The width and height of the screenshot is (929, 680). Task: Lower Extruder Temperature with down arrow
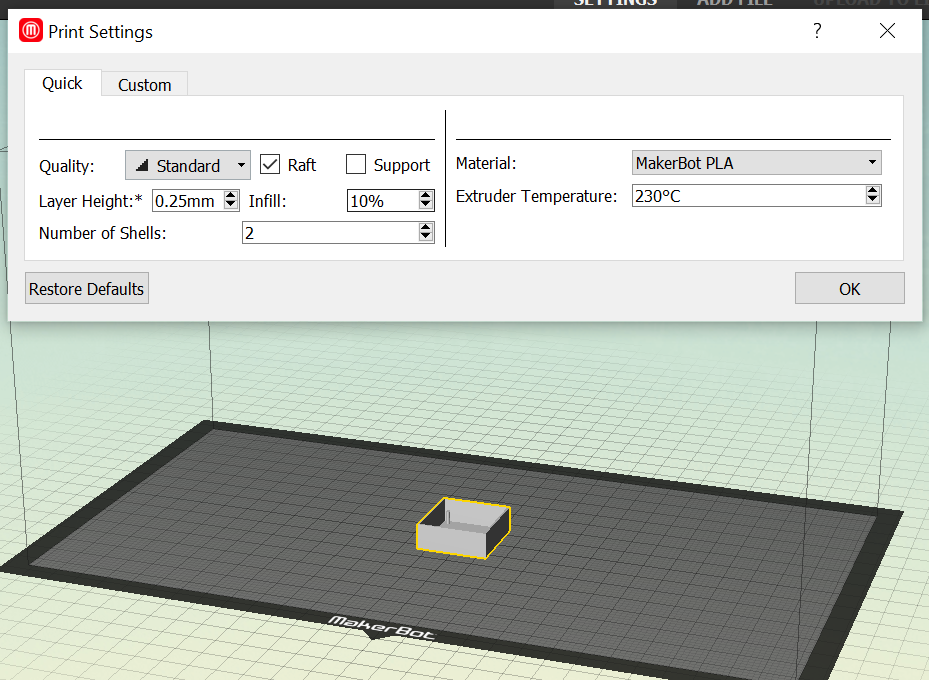pos(872,200)
